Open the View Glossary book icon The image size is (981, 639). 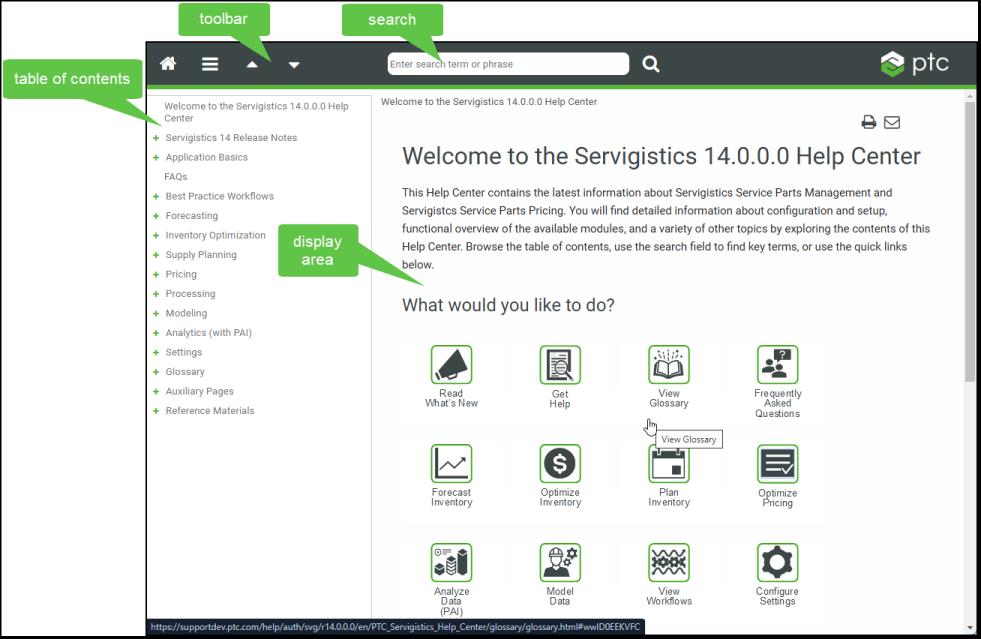click(669, 364)
